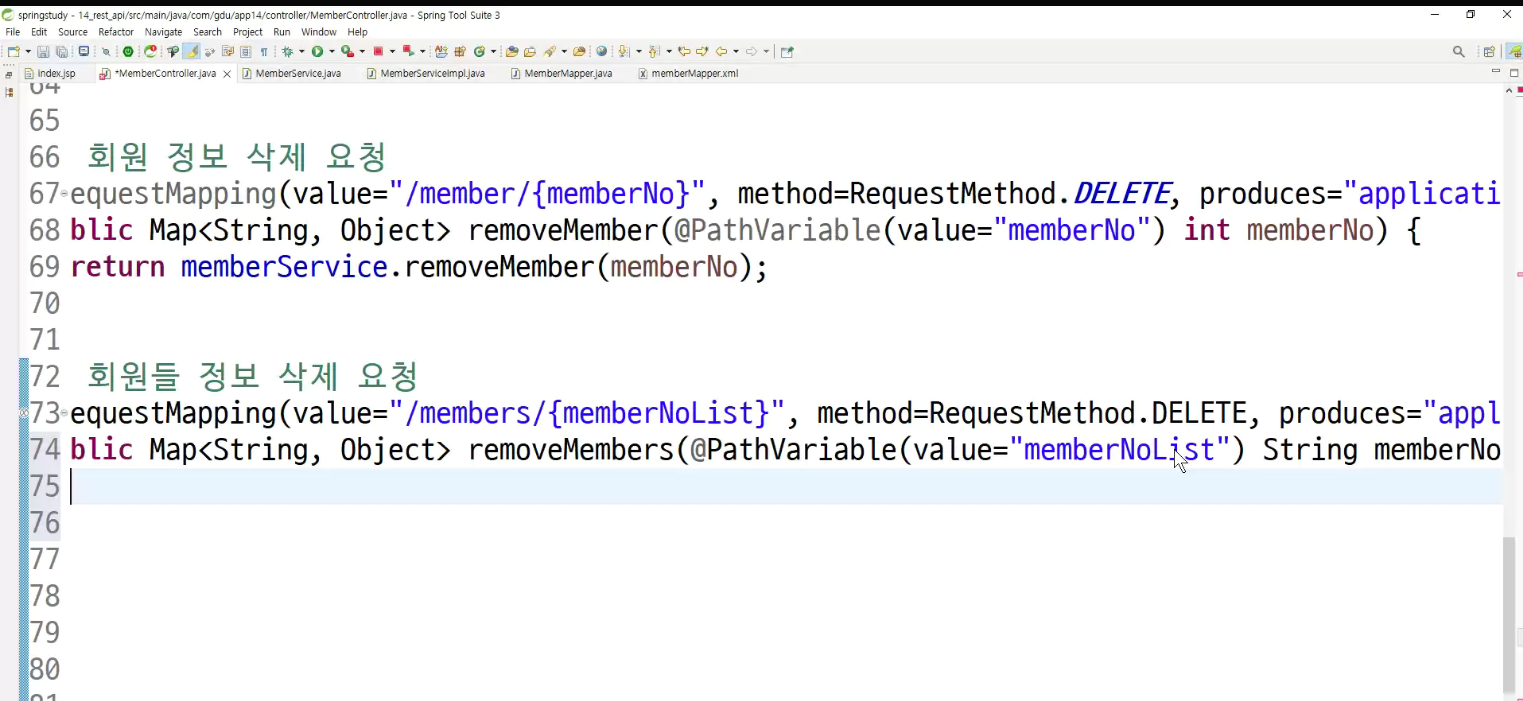
Task: Open the New Java Class dropdown arrow
Action: pos(493,51)
